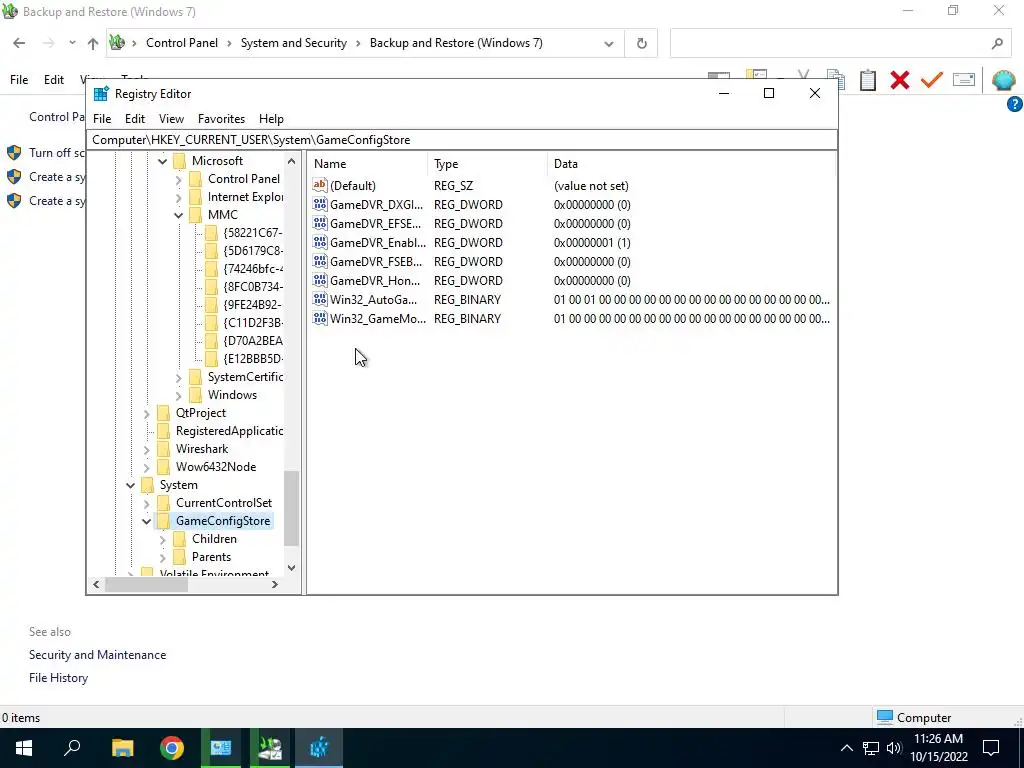Open the File History link
The image size is (1024, 768).
click(x=58, y=678)
